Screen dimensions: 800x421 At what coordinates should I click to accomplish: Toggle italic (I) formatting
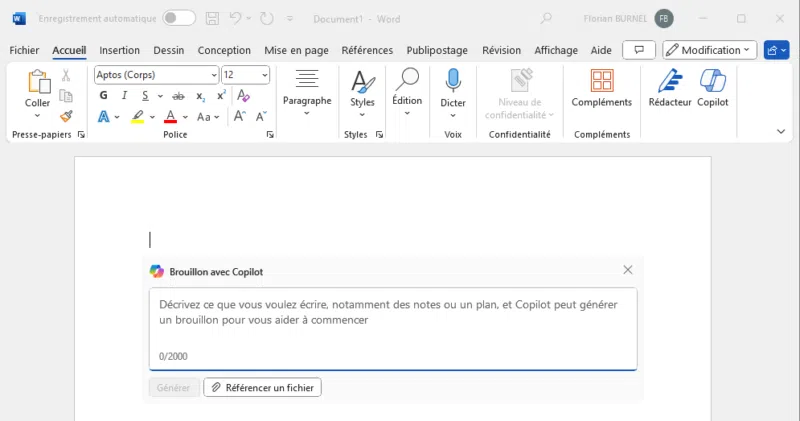pyautogui.click(x=124, y=95)
